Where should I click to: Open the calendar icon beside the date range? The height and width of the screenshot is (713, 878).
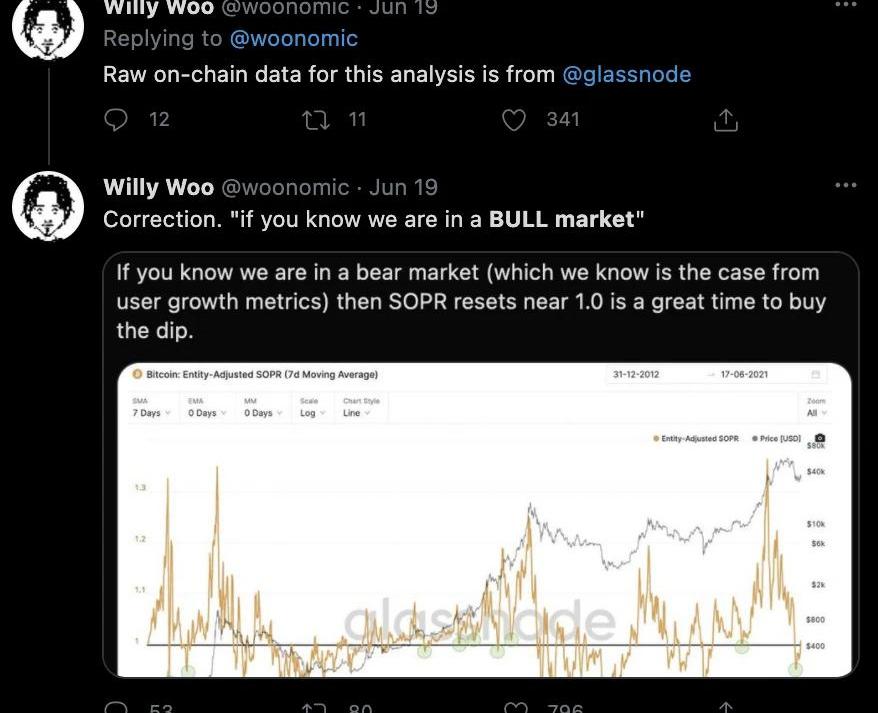(815, 375)
